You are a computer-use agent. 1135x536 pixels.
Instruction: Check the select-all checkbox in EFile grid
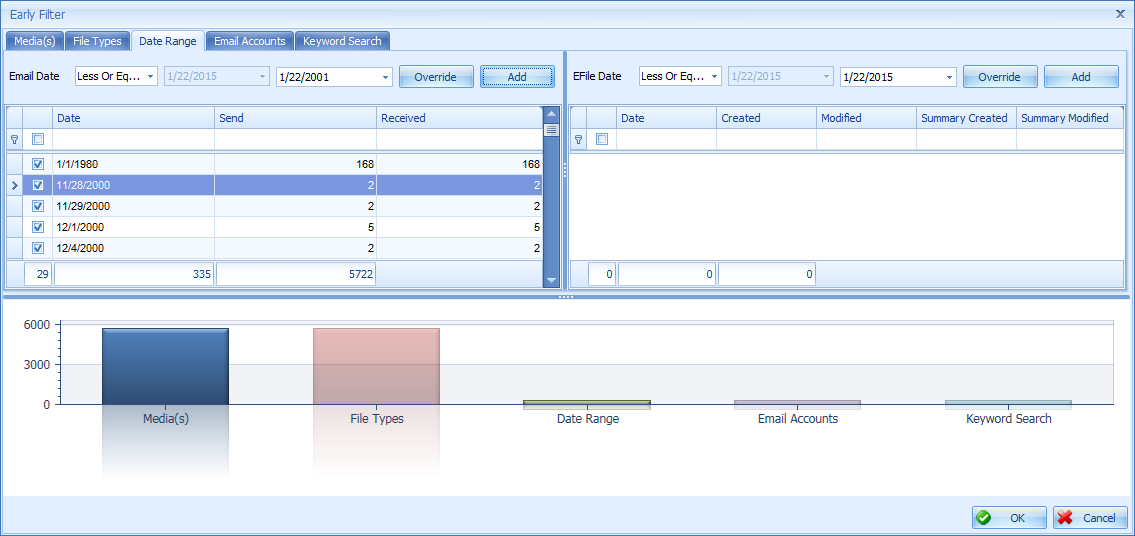pyautogui.click(x=602, y=139)
